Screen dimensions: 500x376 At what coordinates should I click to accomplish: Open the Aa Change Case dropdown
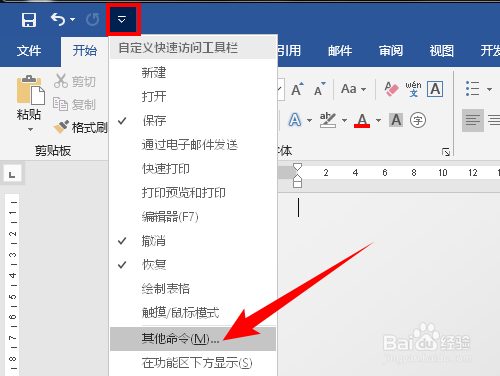[353, 89]
